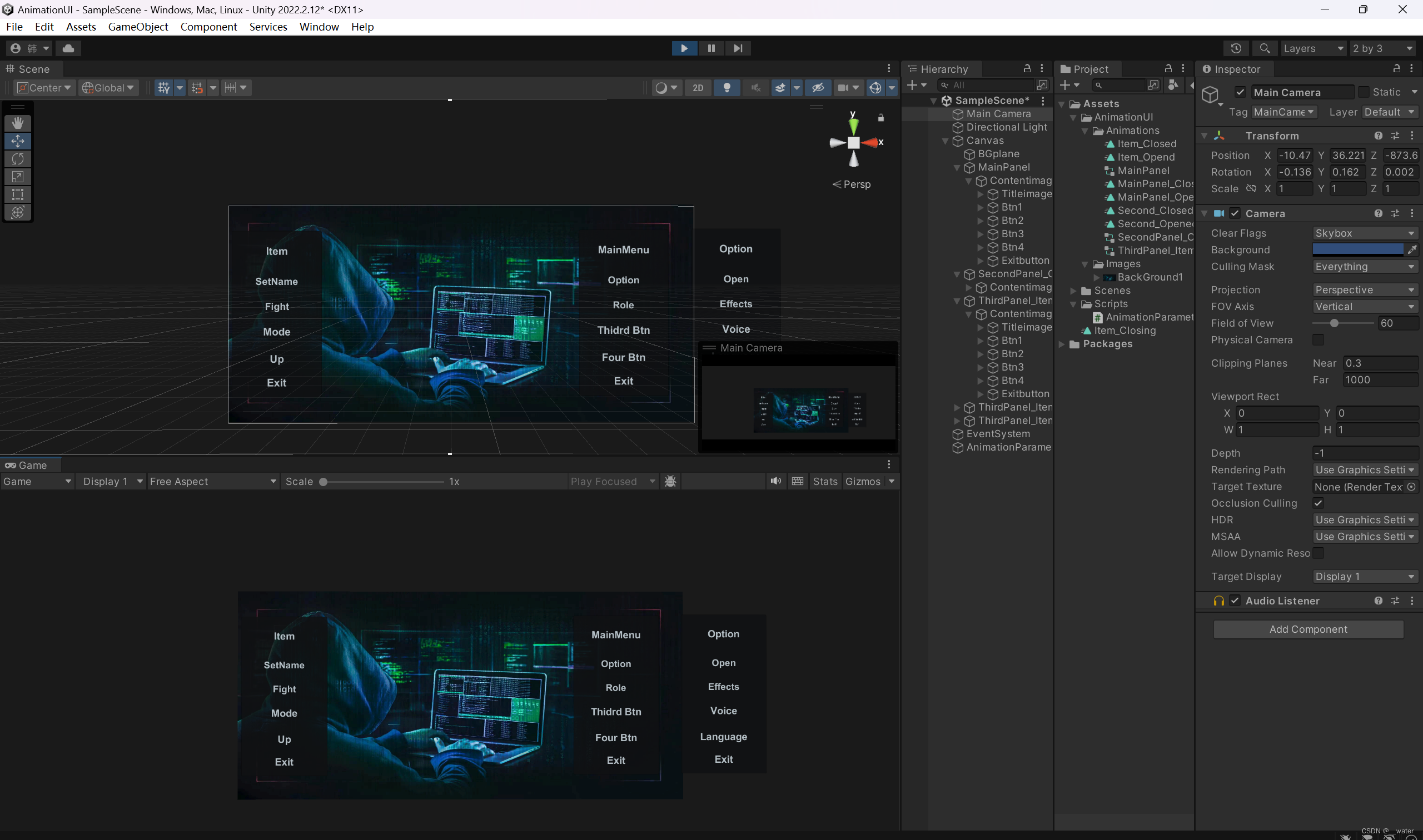
Task: Open the Culling Mask dropdown
Action: [x=1365, y=267]
